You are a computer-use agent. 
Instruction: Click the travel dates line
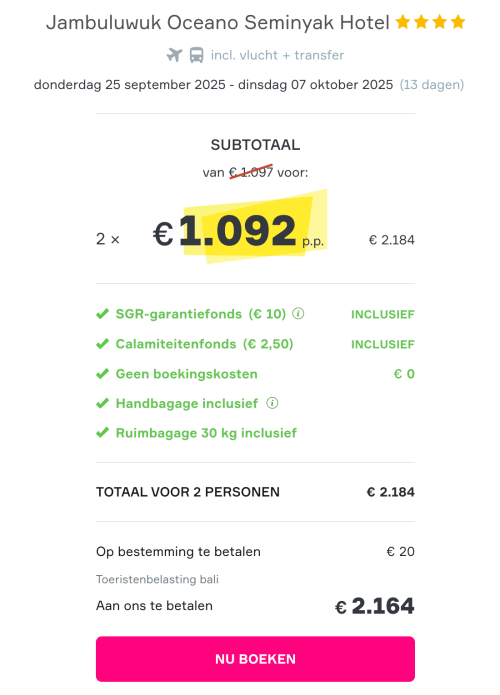click(249, 85)
